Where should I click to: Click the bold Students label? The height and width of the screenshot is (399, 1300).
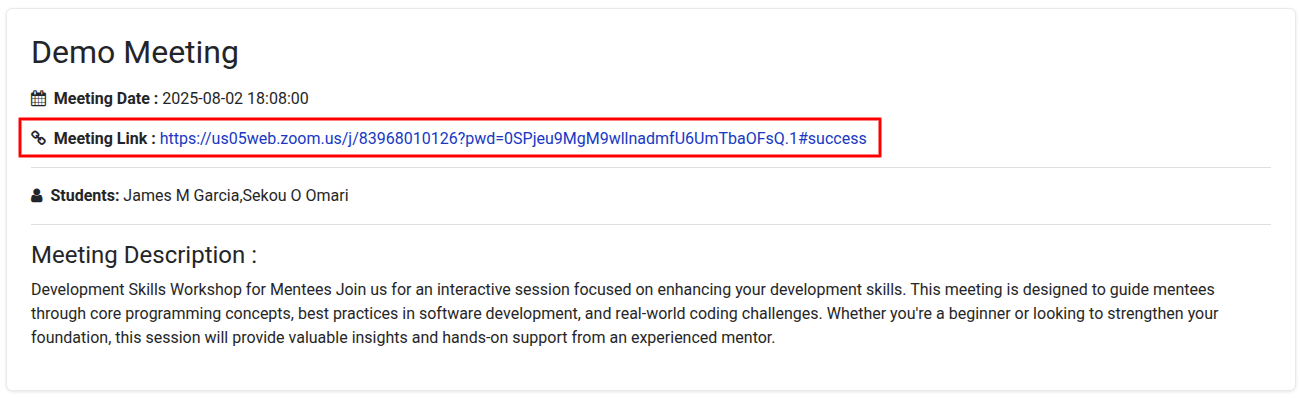click(85, 195)
